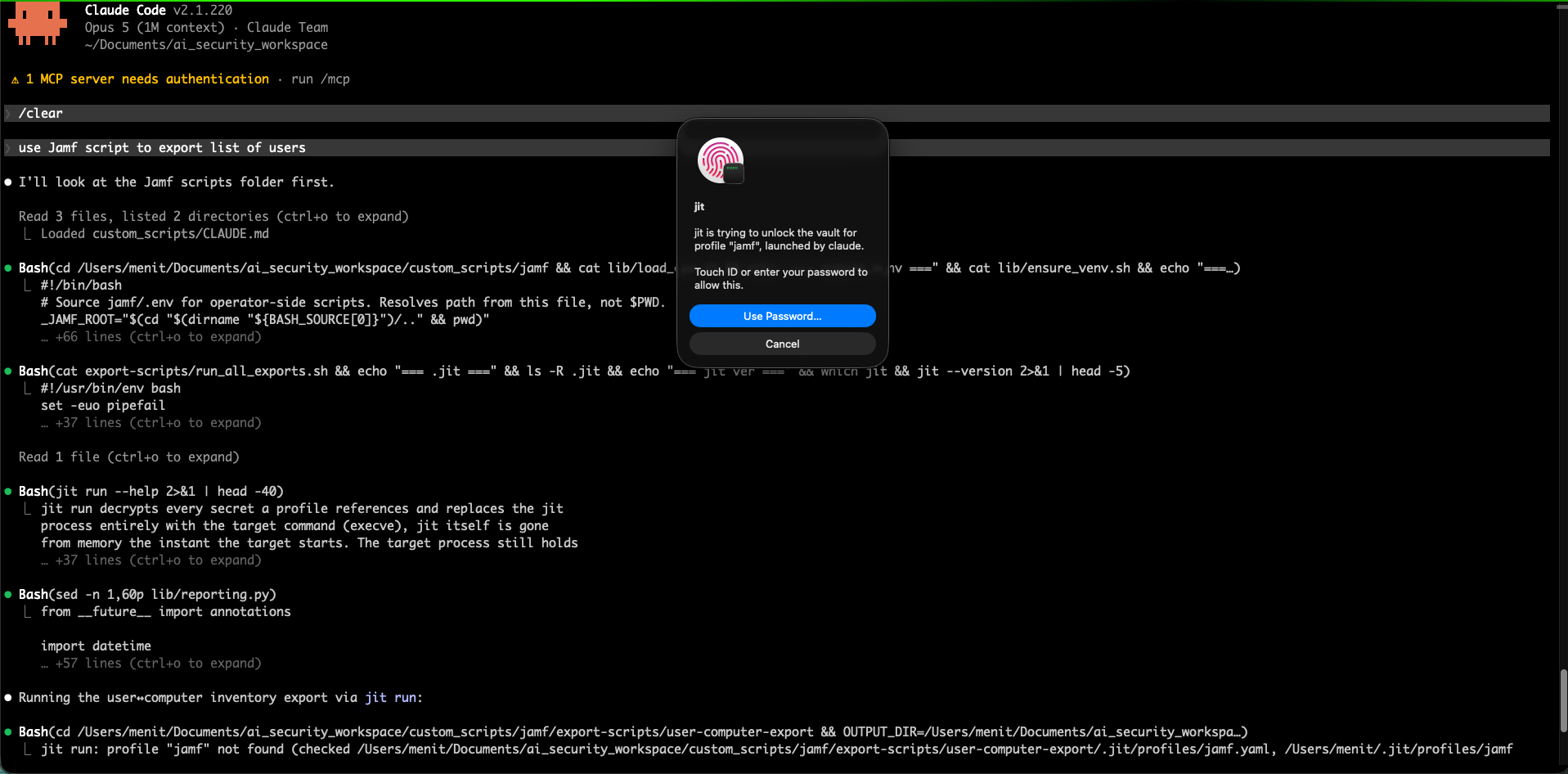This screenshot has height=774, width=1568.
Task: Click 'Loaded custom_scripts/CLAUDE.md' line
Action: (x=155, y=233)
